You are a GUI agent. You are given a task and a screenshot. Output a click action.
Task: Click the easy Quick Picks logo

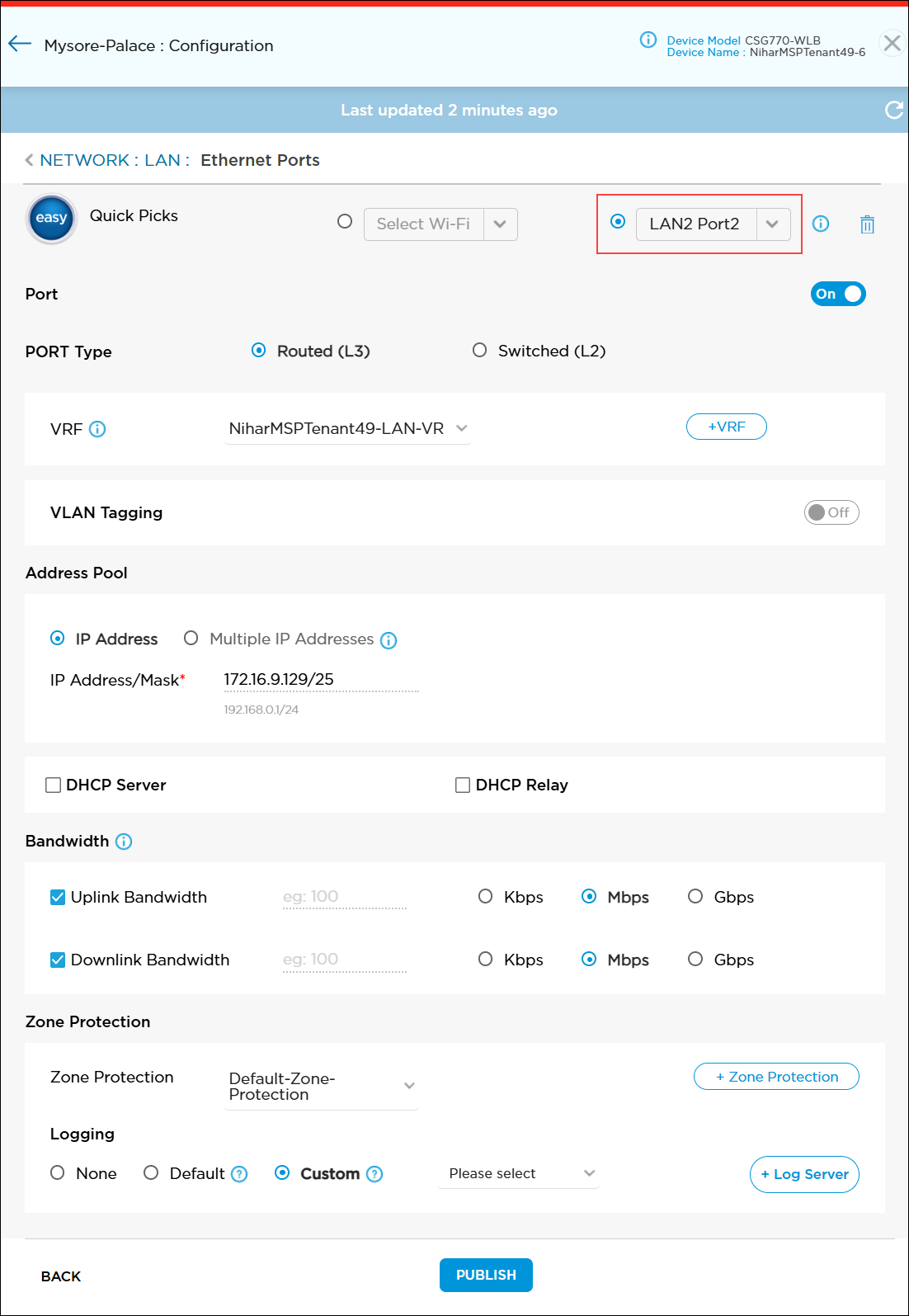pyautogui.click(x=51, y=219)
